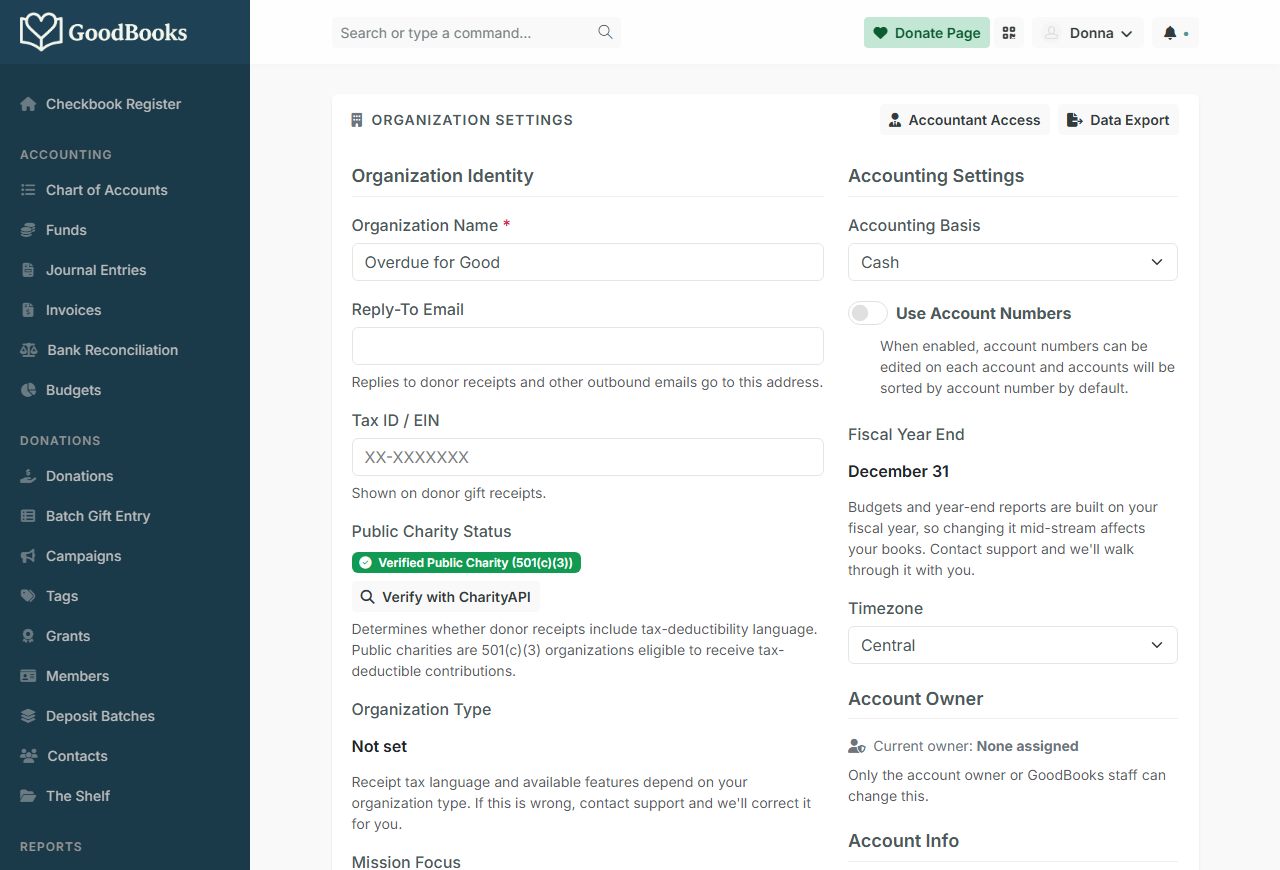This screenshot has height=870, width=1280.
Task: Click the Journal Entries document icon
Action: [28, 270]
